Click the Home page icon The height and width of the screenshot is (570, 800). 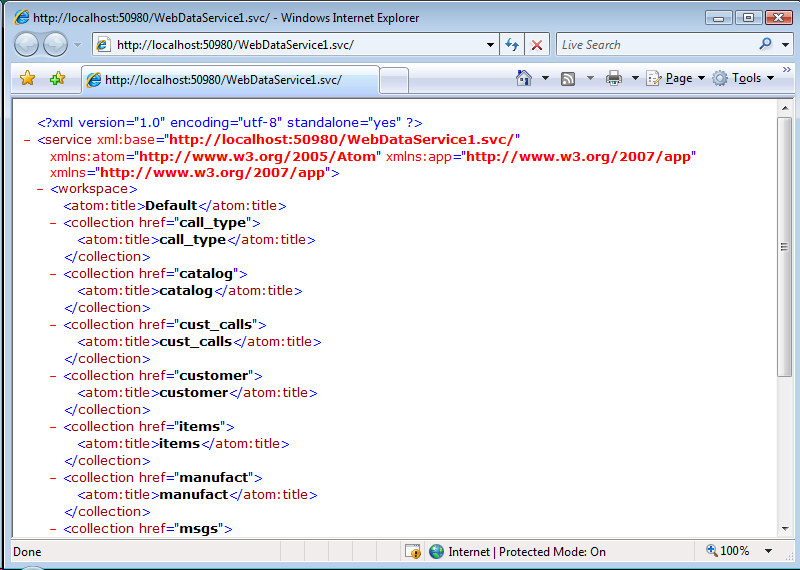pyautogui.click(x=523, y=78)
